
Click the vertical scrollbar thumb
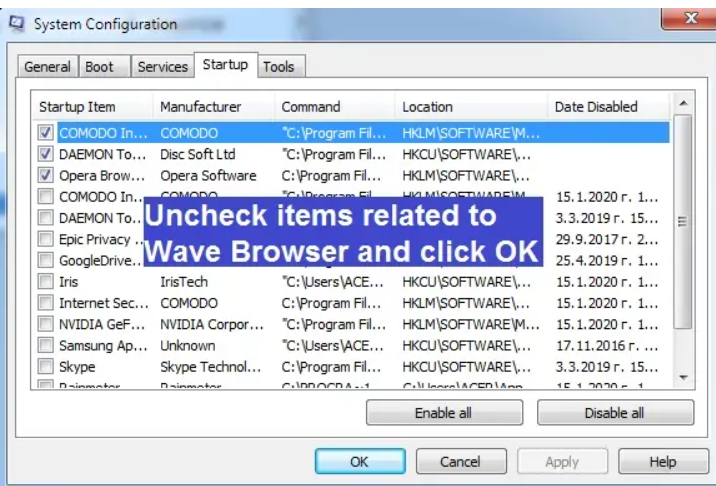683,222
